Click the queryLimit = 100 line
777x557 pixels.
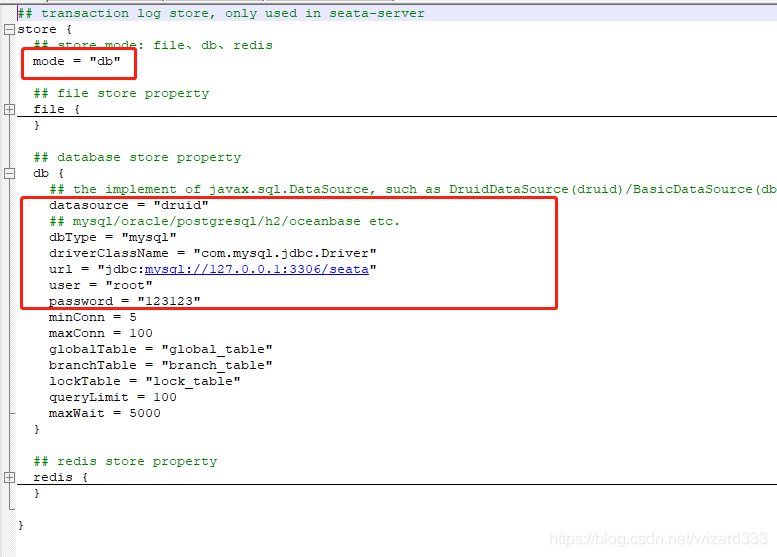(x=112, y=397)
